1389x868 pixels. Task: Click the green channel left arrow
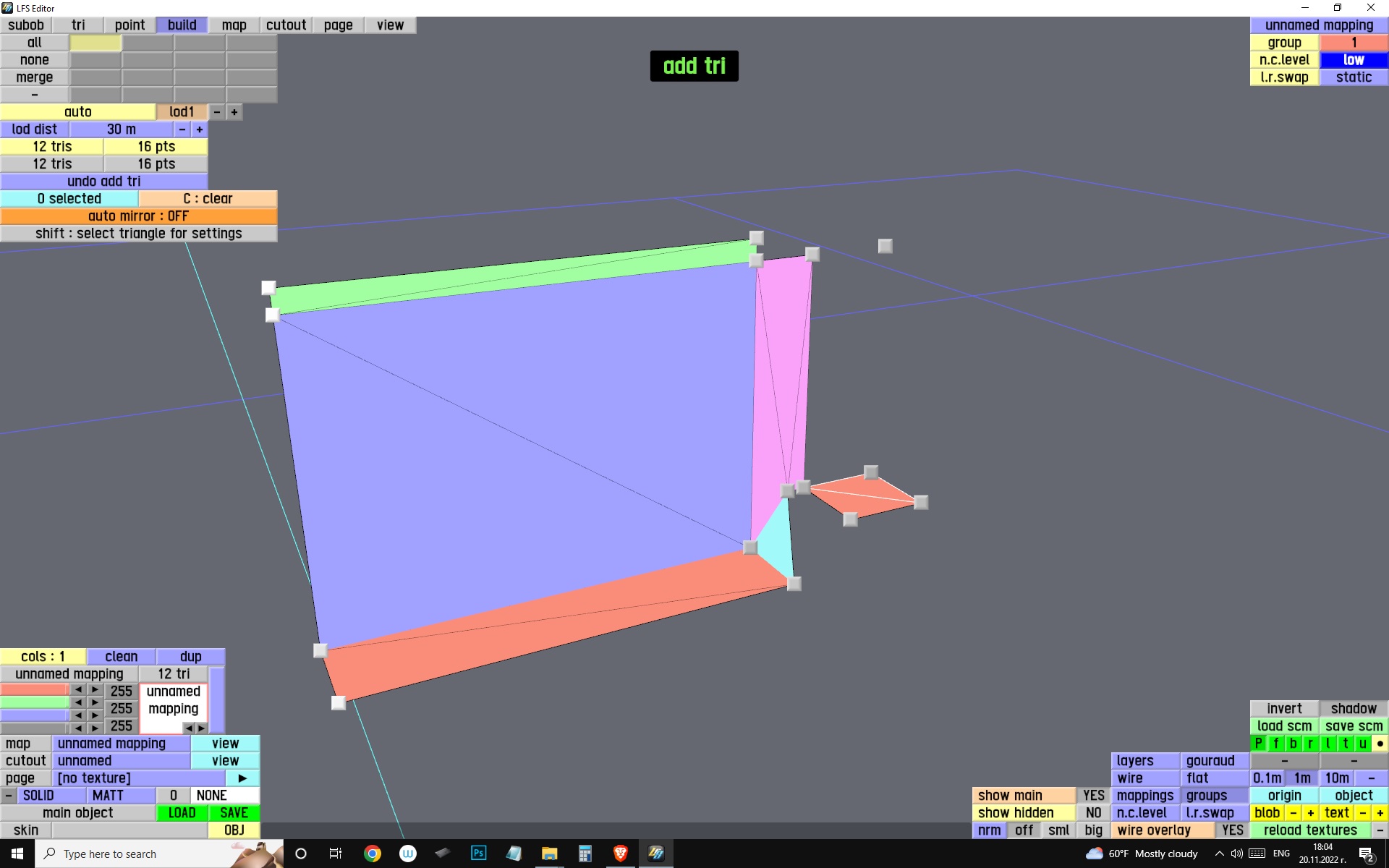77,703
